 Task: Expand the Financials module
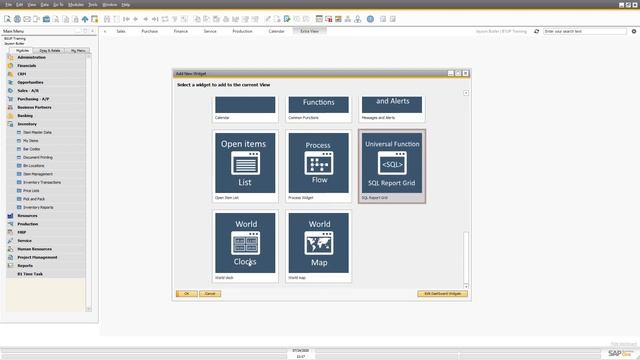click(x=27, y=66)
